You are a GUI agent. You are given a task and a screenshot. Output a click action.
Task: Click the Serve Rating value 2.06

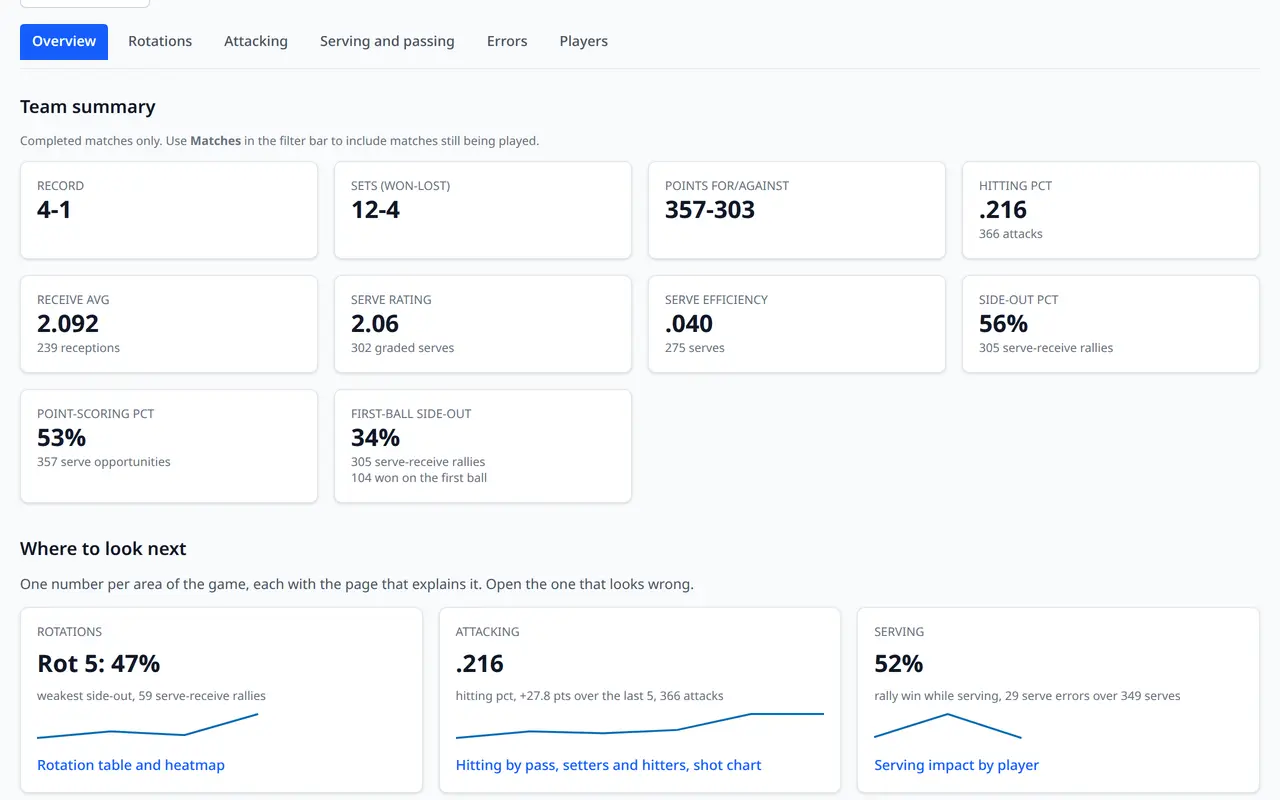(375, 324)
